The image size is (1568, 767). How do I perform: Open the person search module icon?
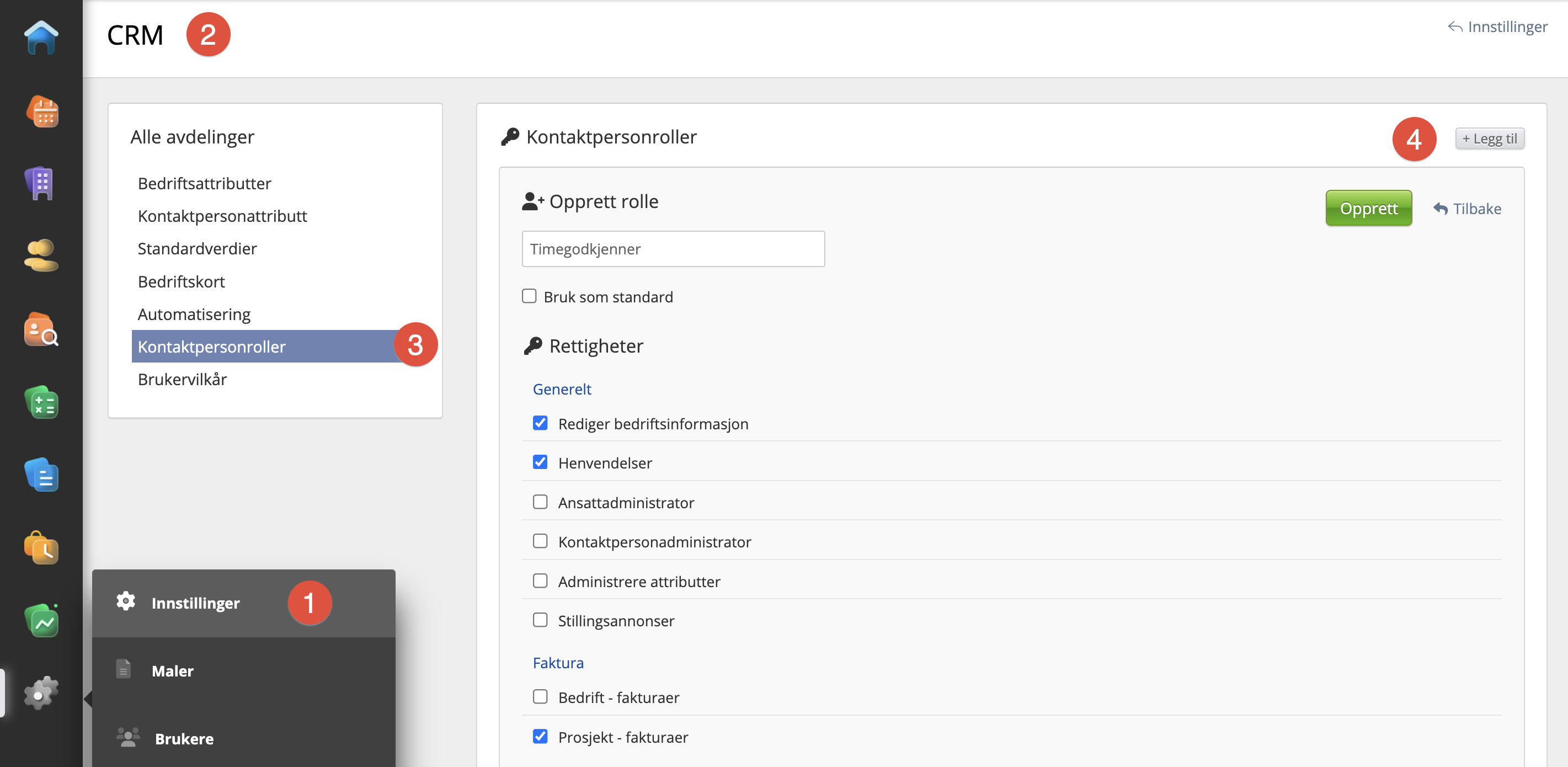point(41,329)
